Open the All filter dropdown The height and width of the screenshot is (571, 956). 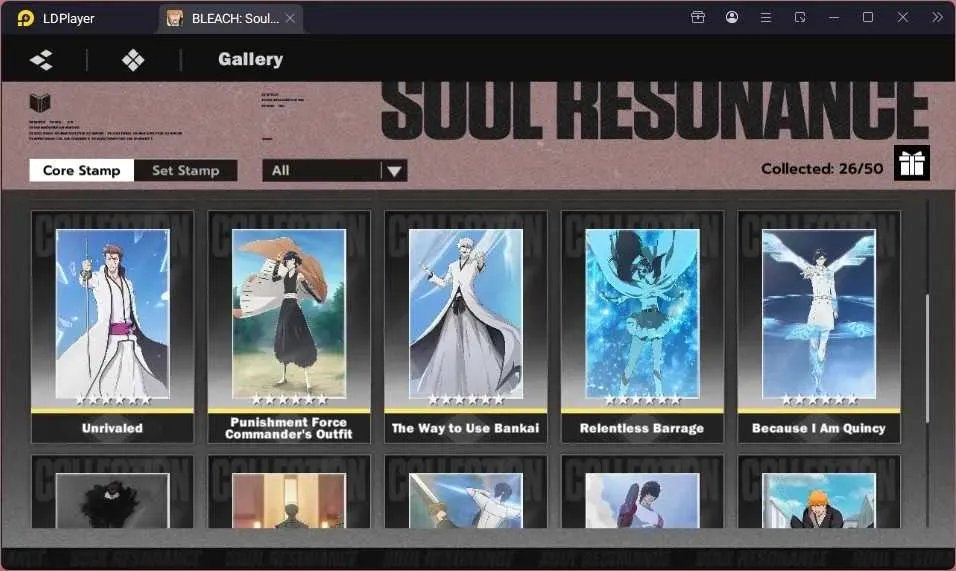pyautogui.click(x=335, y=171)
